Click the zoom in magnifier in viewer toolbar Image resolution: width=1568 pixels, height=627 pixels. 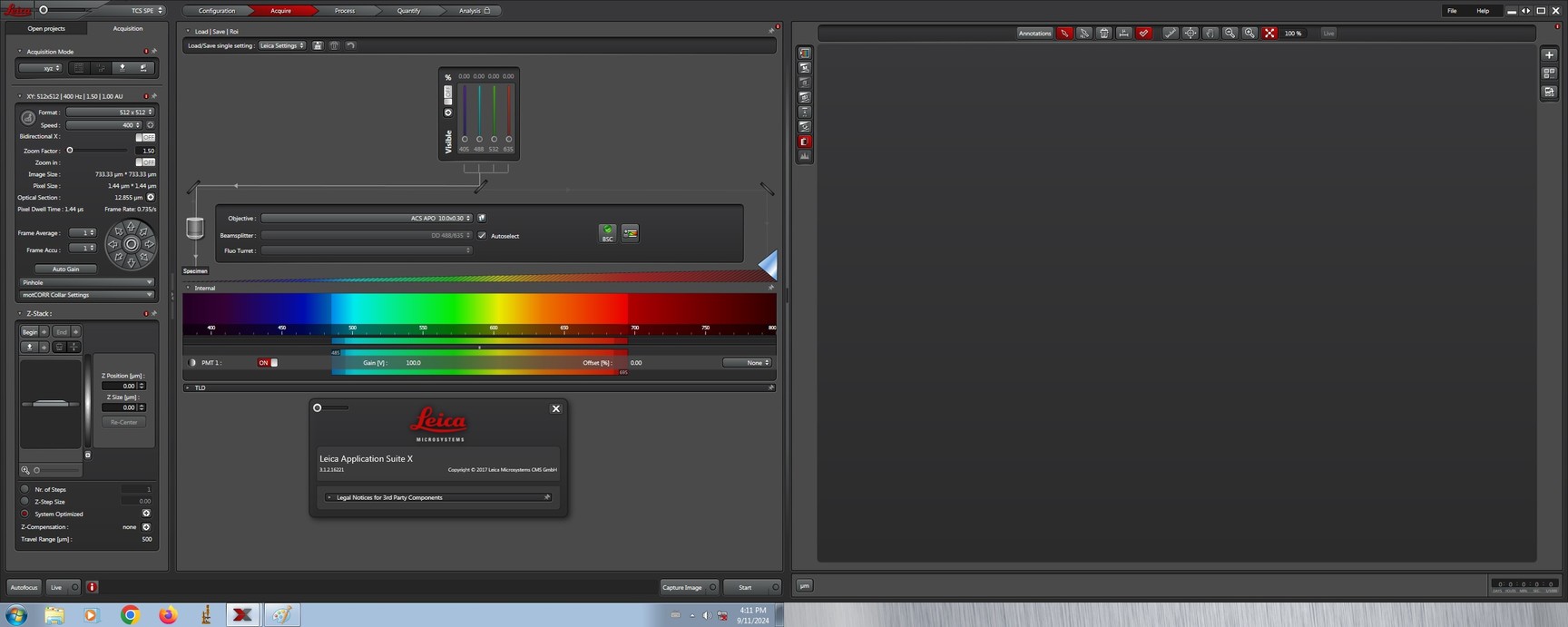tap(1249, 33)
